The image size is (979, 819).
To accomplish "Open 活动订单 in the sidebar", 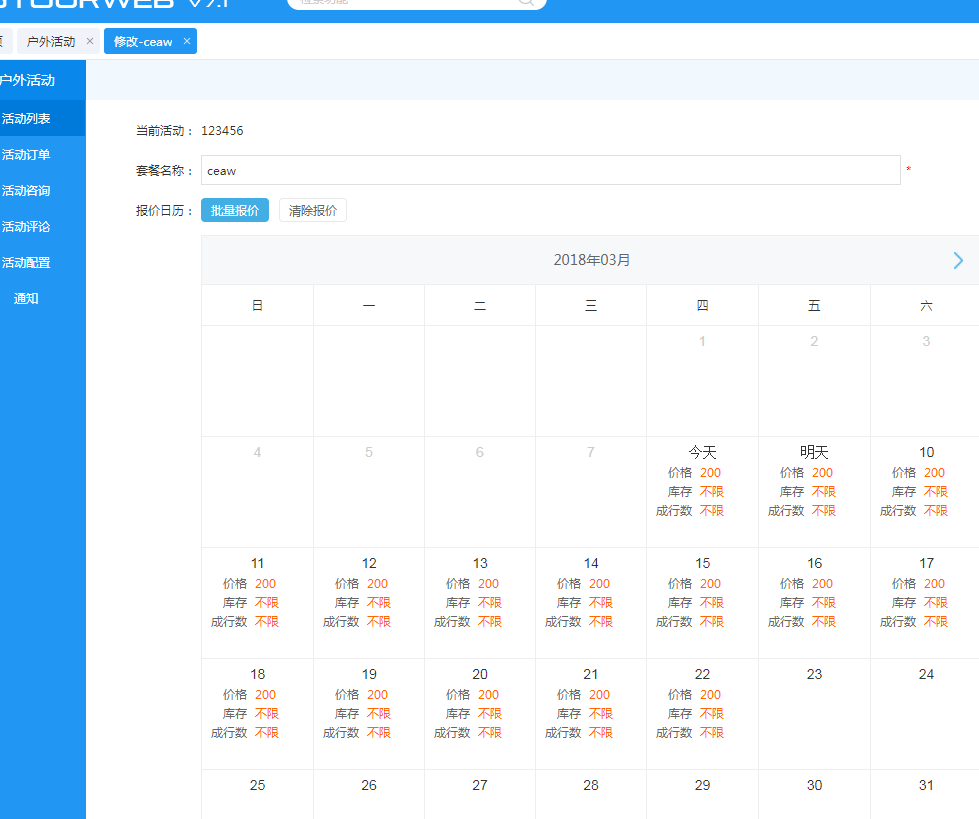I will 27,154.
